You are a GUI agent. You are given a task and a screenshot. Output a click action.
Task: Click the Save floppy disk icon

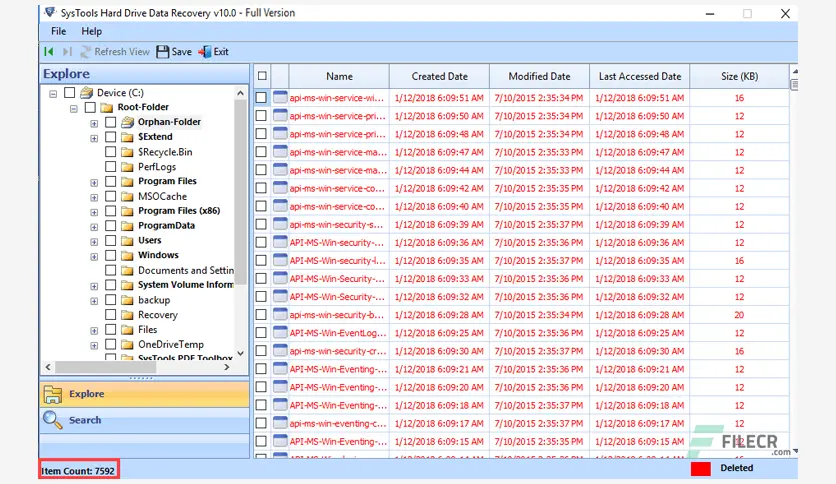point(163,52)
